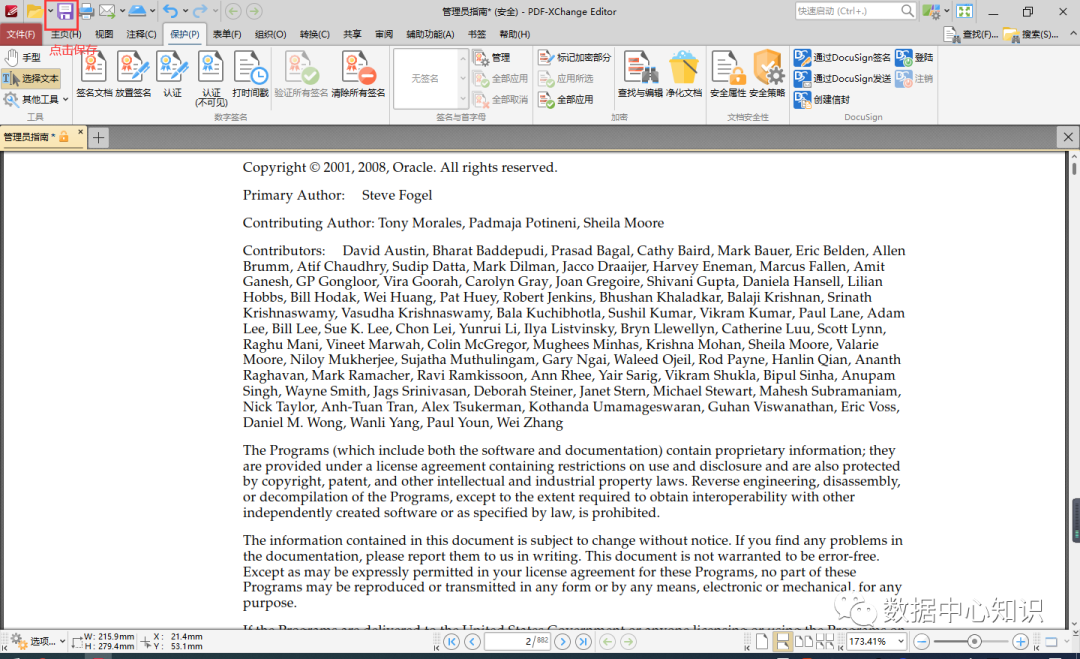This screenshot has height=659, width=1080.
Task: Click the Save floppy disk icon
Action: coord(65,11)
